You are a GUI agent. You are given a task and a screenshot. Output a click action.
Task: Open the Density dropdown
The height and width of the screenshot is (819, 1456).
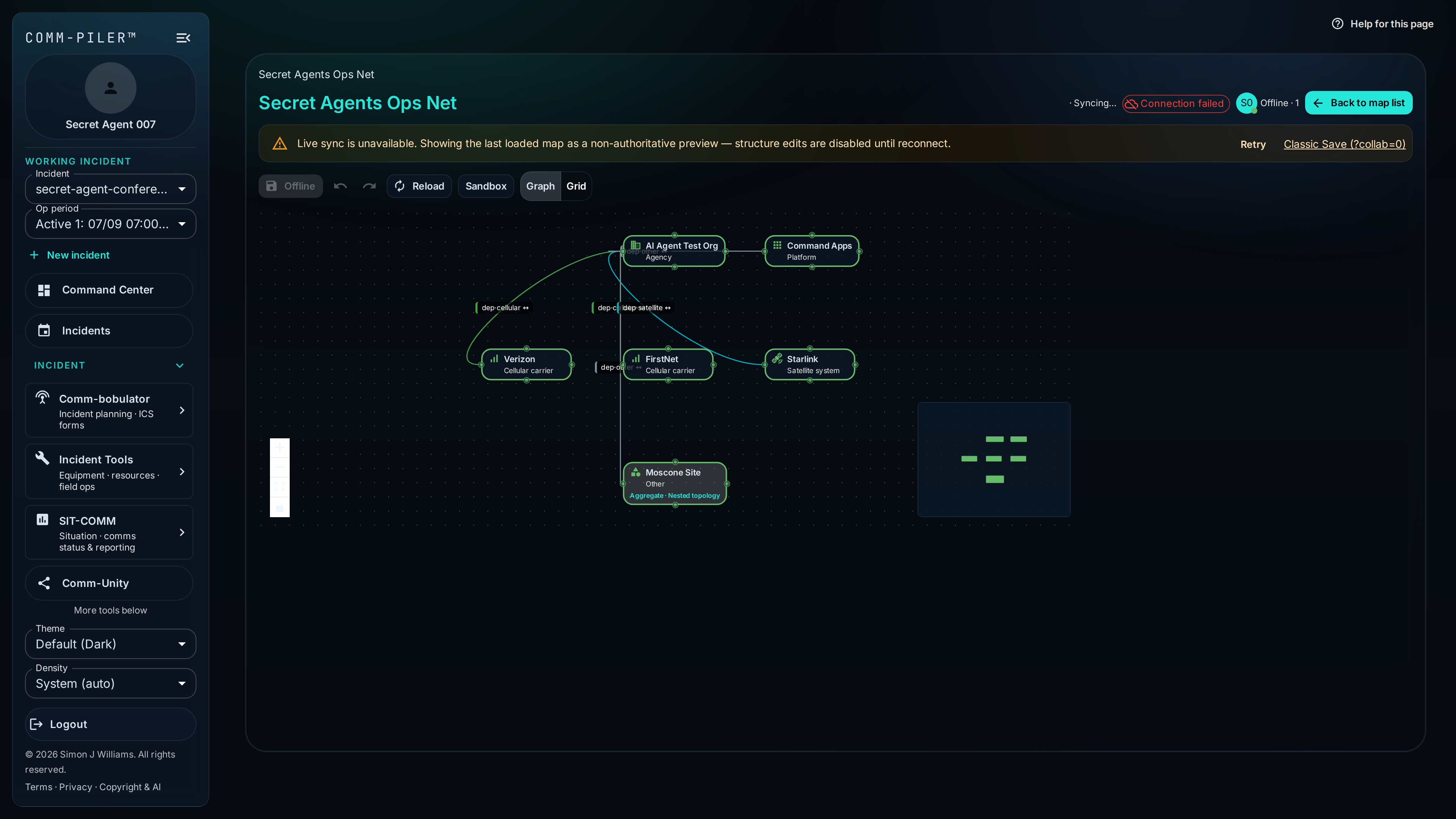pyautogui.click(x=110, y=683)
